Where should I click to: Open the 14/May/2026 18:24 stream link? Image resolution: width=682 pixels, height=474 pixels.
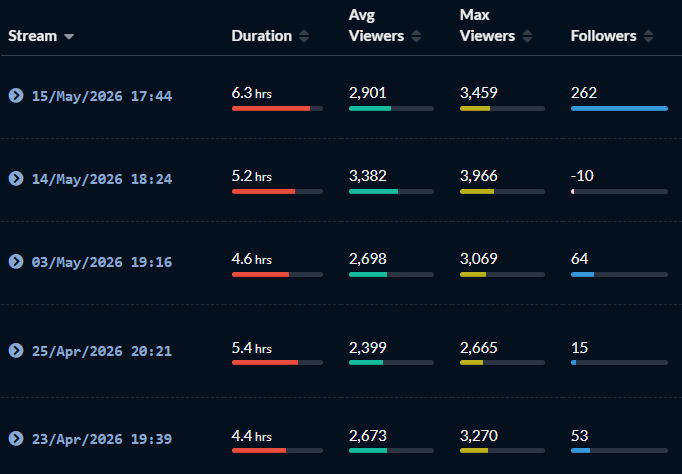coord(102,179)
